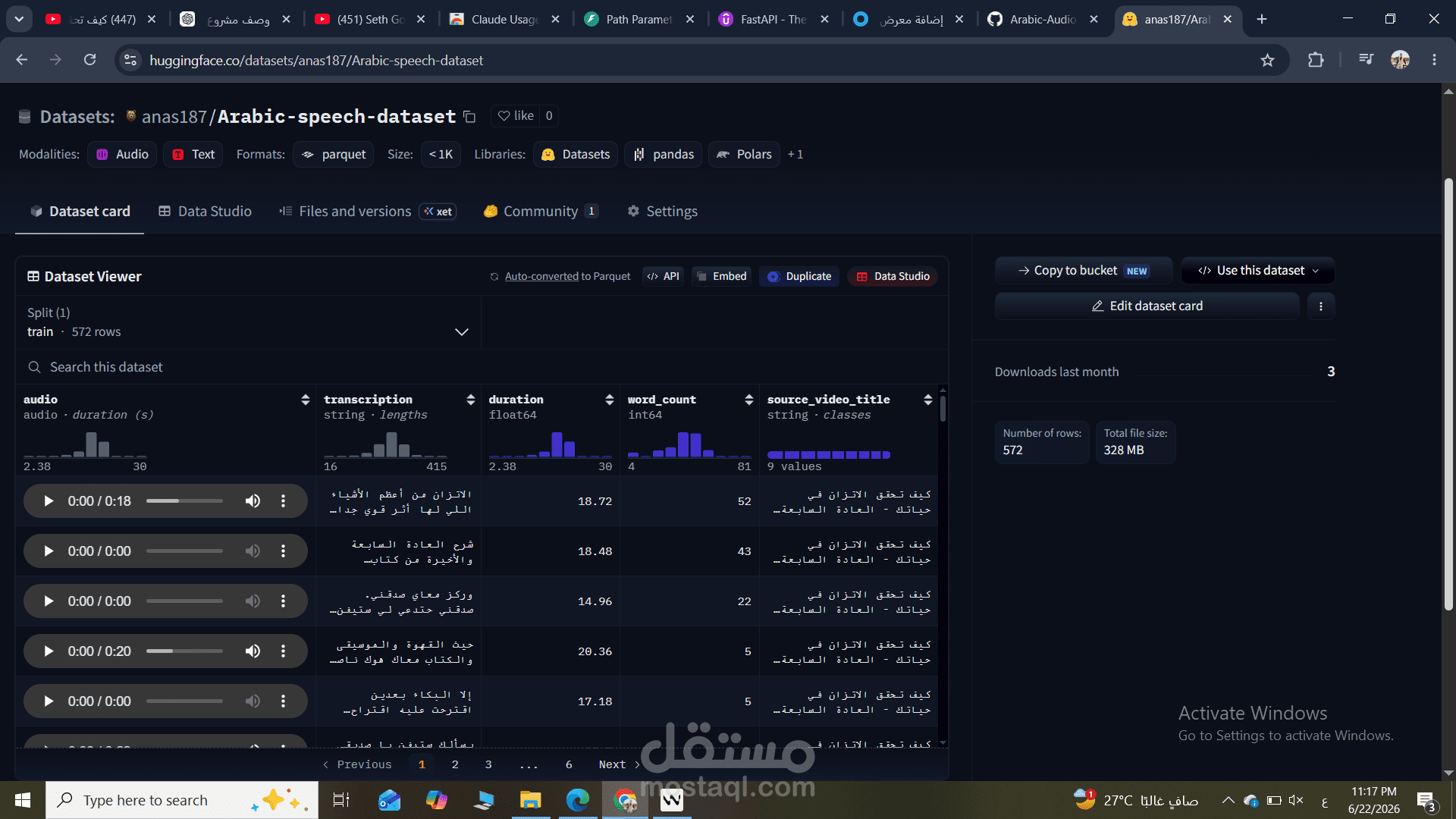Play the audio in the 18.48 duration row
This screenshot has width=1456, height=819.
click(x=49, y=551)
